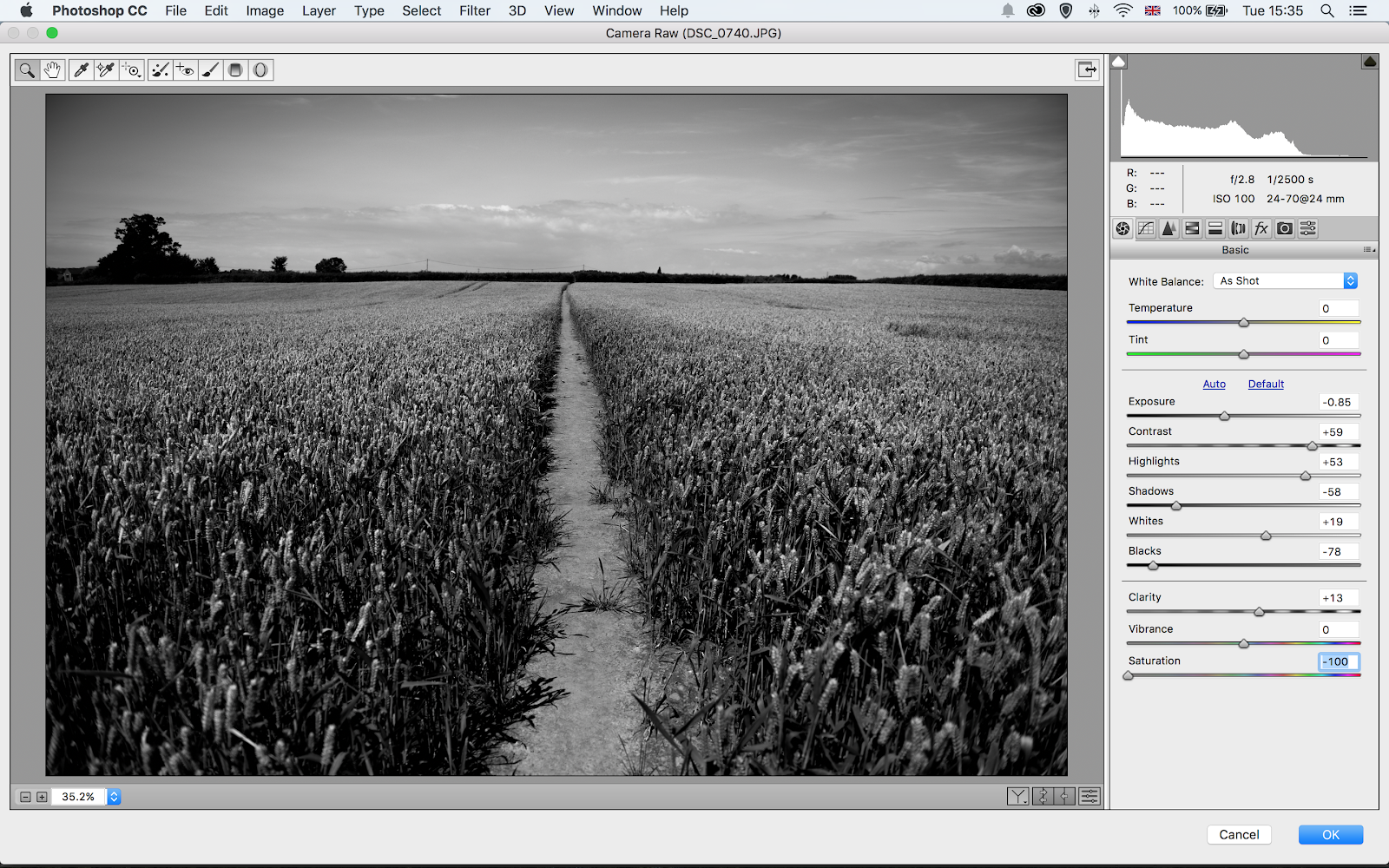Select the Adjustment Brush tool

[x=210, y=70]
